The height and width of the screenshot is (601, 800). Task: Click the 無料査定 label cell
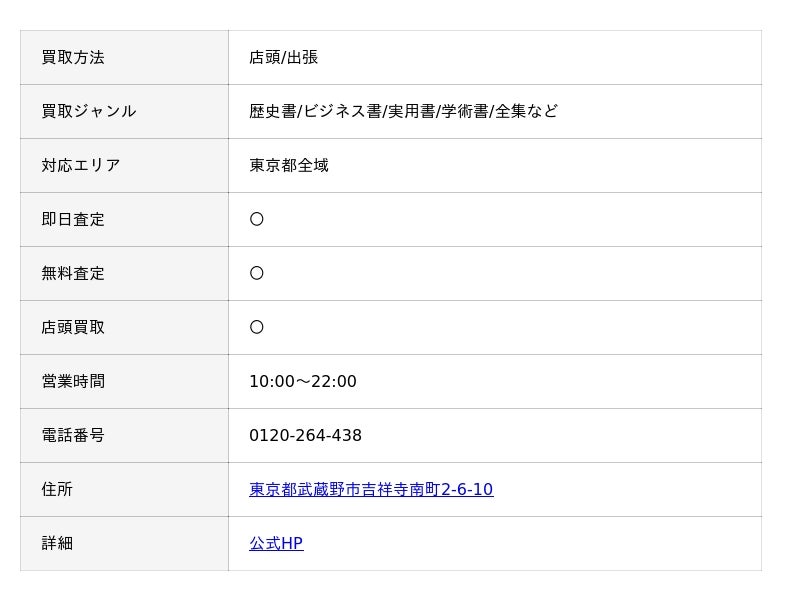(124, 273)
